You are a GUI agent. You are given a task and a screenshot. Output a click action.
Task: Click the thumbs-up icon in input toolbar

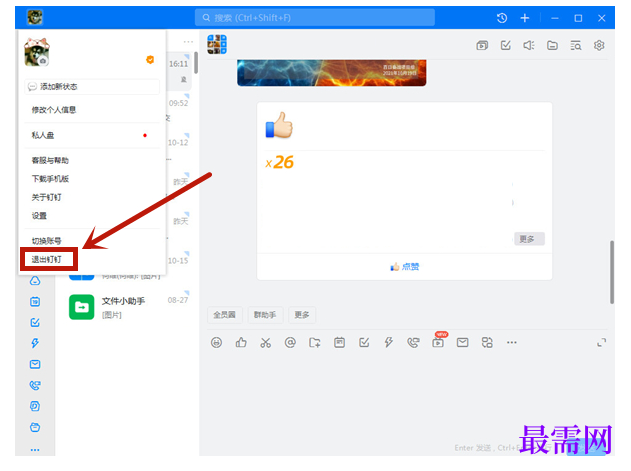click(241, 343)
